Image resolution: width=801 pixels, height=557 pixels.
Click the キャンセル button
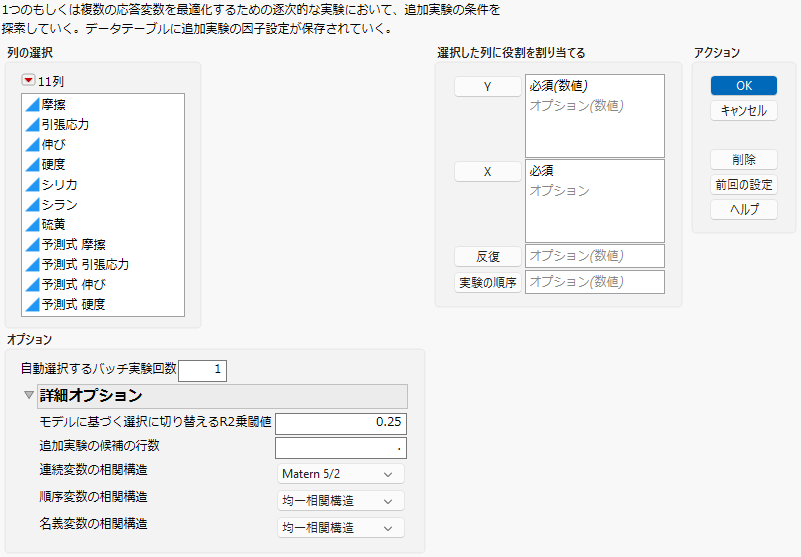(x=744, y=110)
